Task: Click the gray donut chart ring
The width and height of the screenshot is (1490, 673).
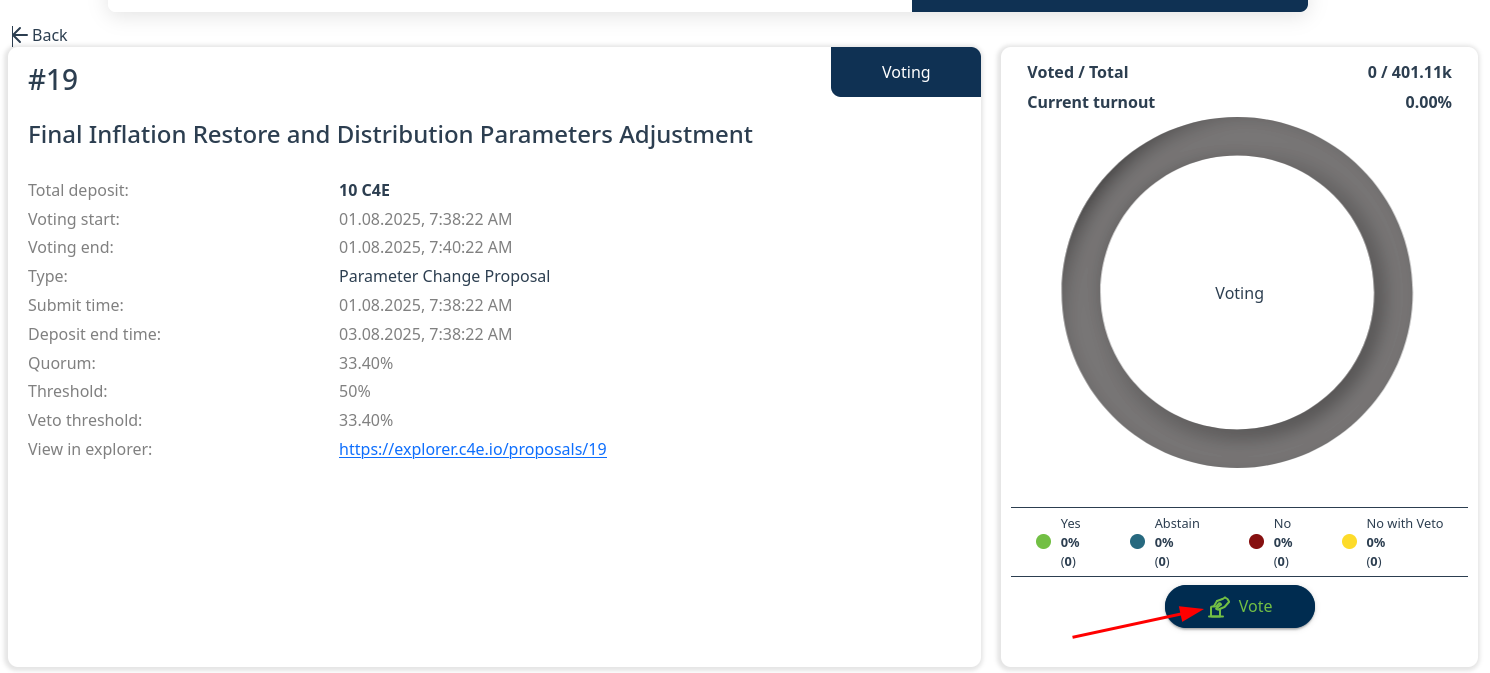Action: click(x=1081, y=293)
